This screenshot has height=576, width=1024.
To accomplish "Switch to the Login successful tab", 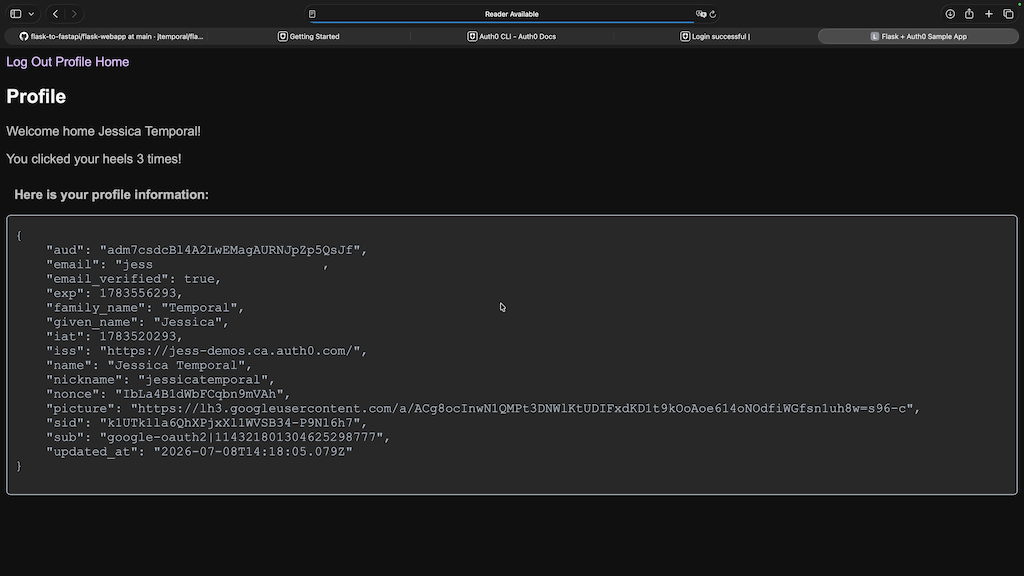I will pos(715,37).
